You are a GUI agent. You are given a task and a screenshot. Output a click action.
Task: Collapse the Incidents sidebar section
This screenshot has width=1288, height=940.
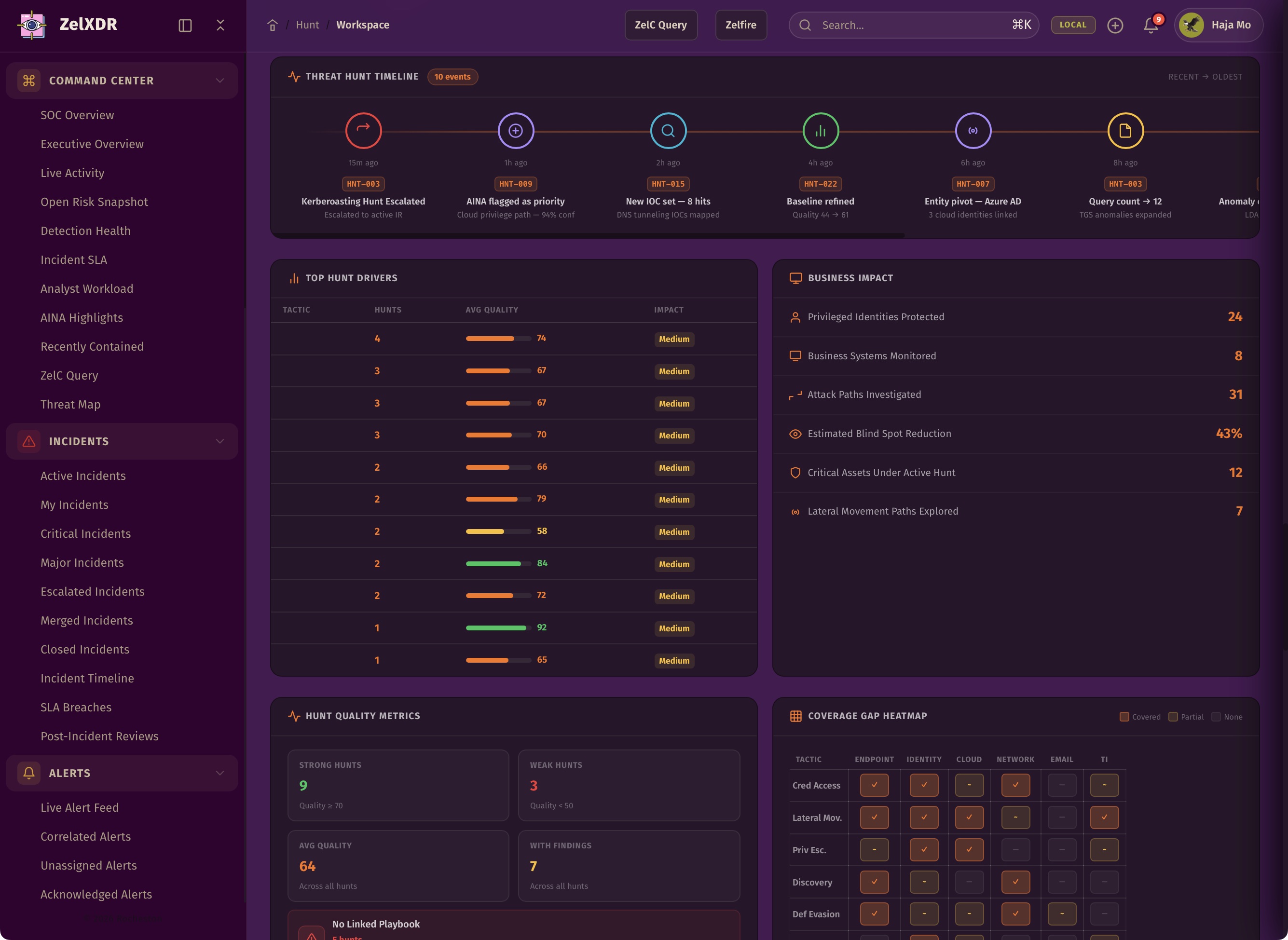click(219, 441)
